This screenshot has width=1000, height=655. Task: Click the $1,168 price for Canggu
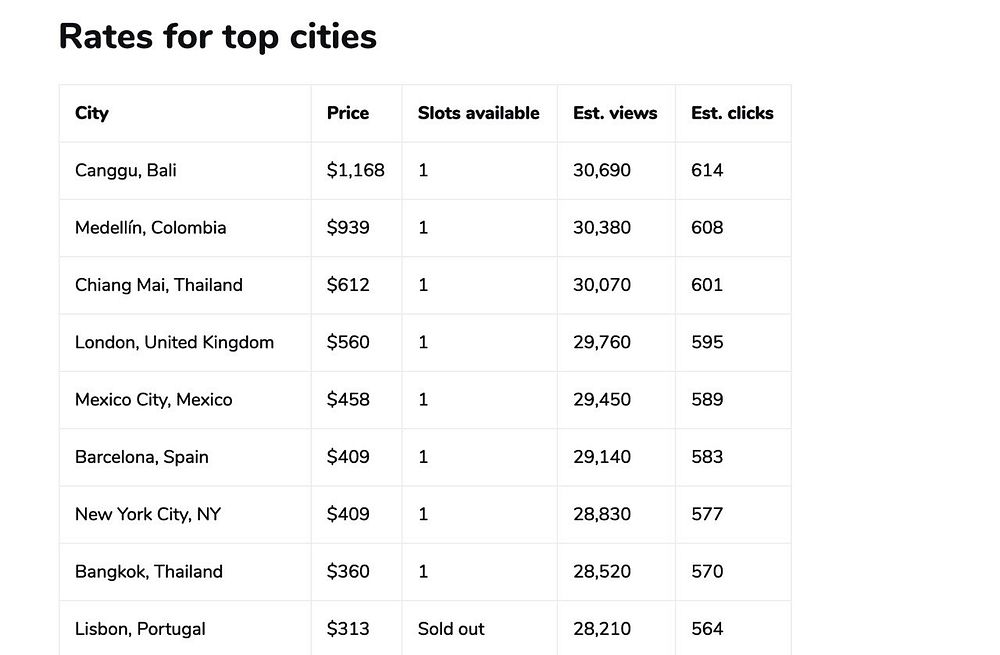point(355,170)
